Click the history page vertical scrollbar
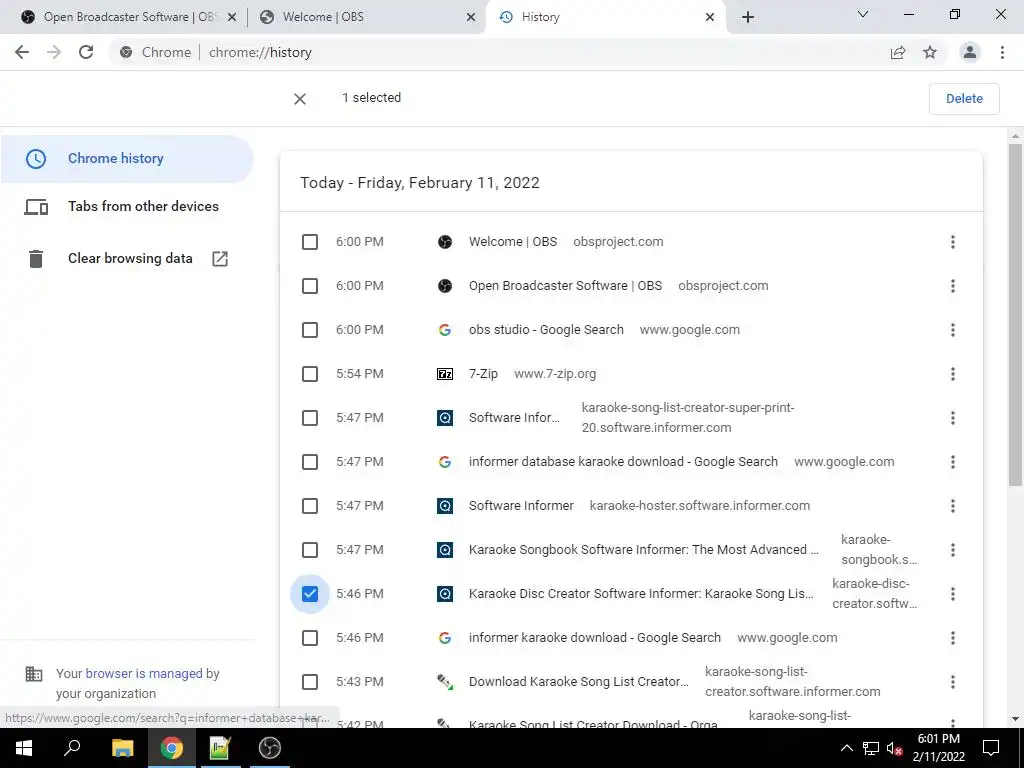The image size is (1024, 768). click(1015, 314)
